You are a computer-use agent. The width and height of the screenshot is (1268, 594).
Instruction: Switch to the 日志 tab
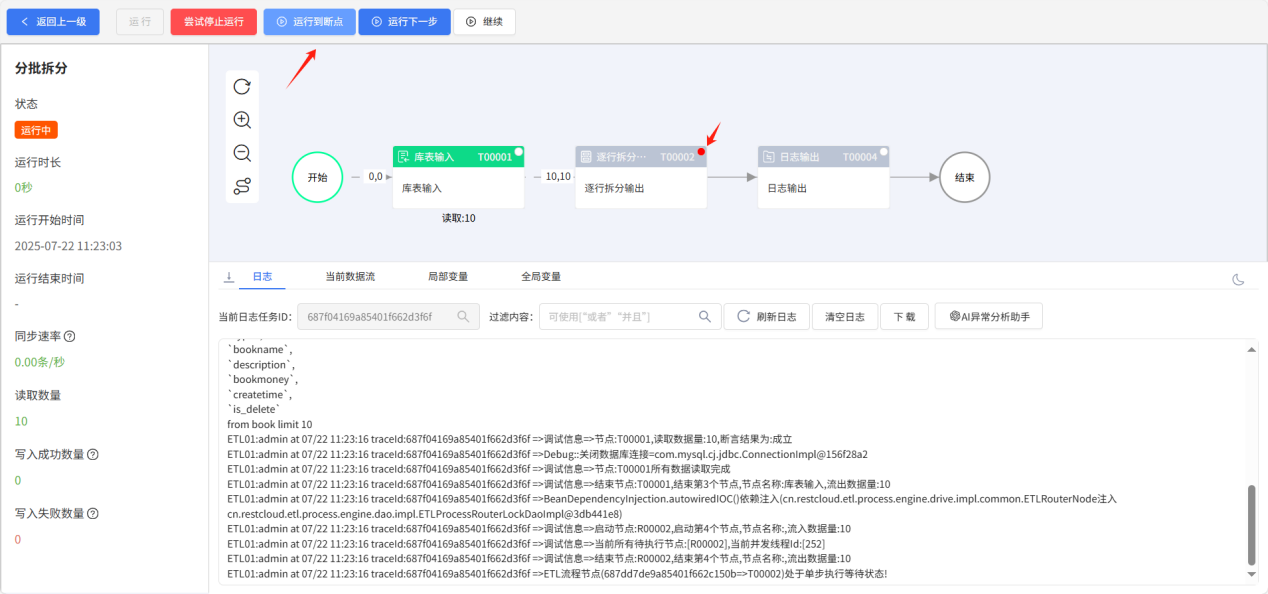tap(262, 277)
